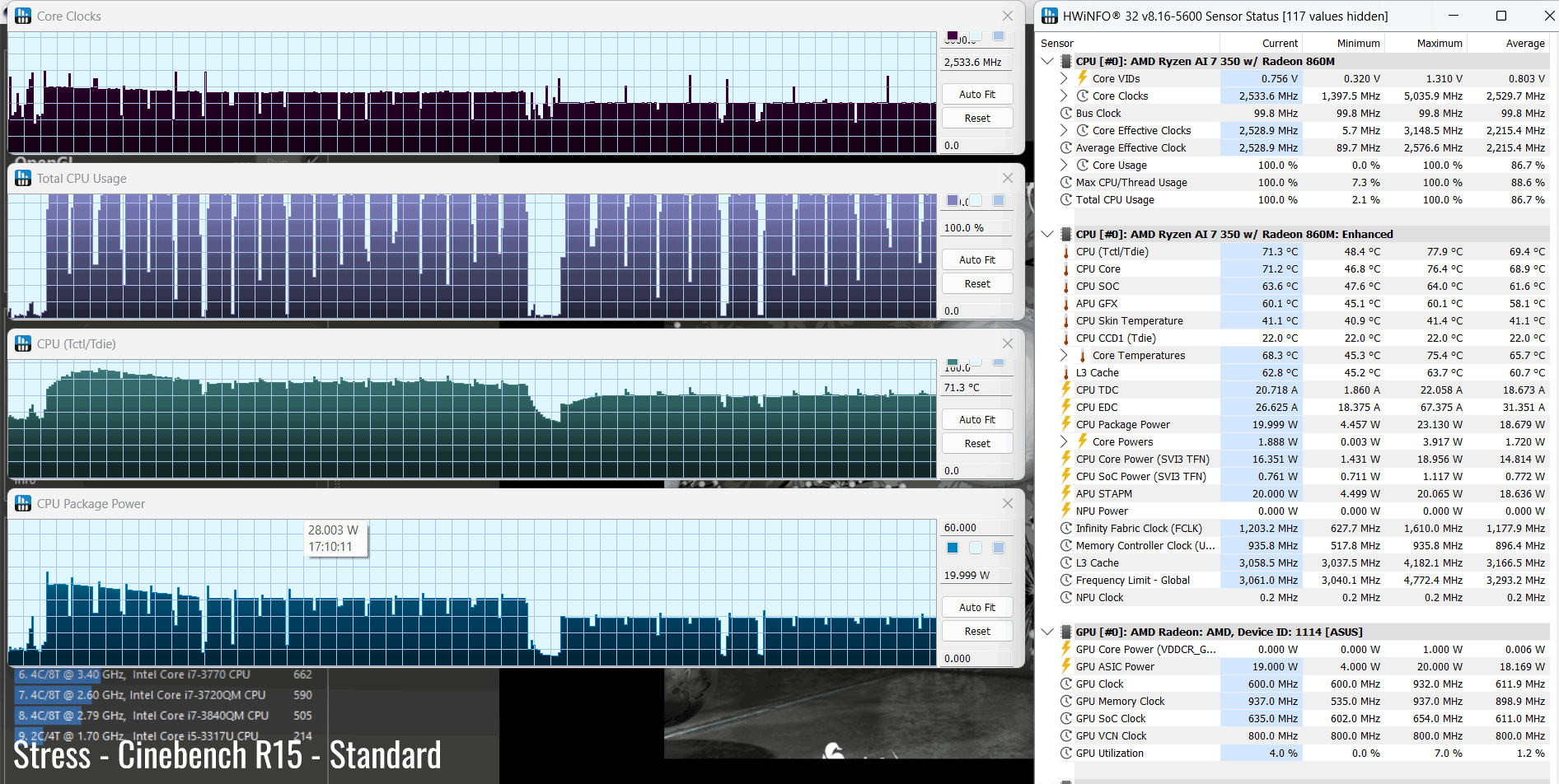Image resolution: width=1559 pixels, height=784 pixels.
Task: Expand the Core Clocks sensor group
Action: [x=1064, y=96]
